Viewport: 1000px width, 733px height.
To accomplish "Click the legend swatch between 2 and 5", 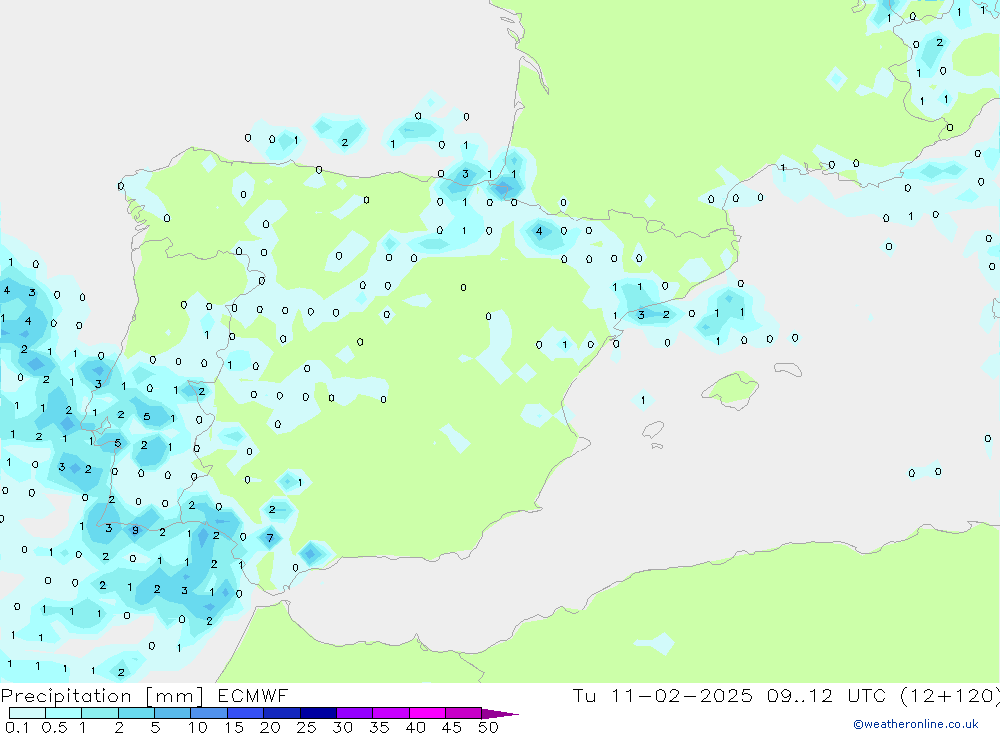I will tap(136, 713).
